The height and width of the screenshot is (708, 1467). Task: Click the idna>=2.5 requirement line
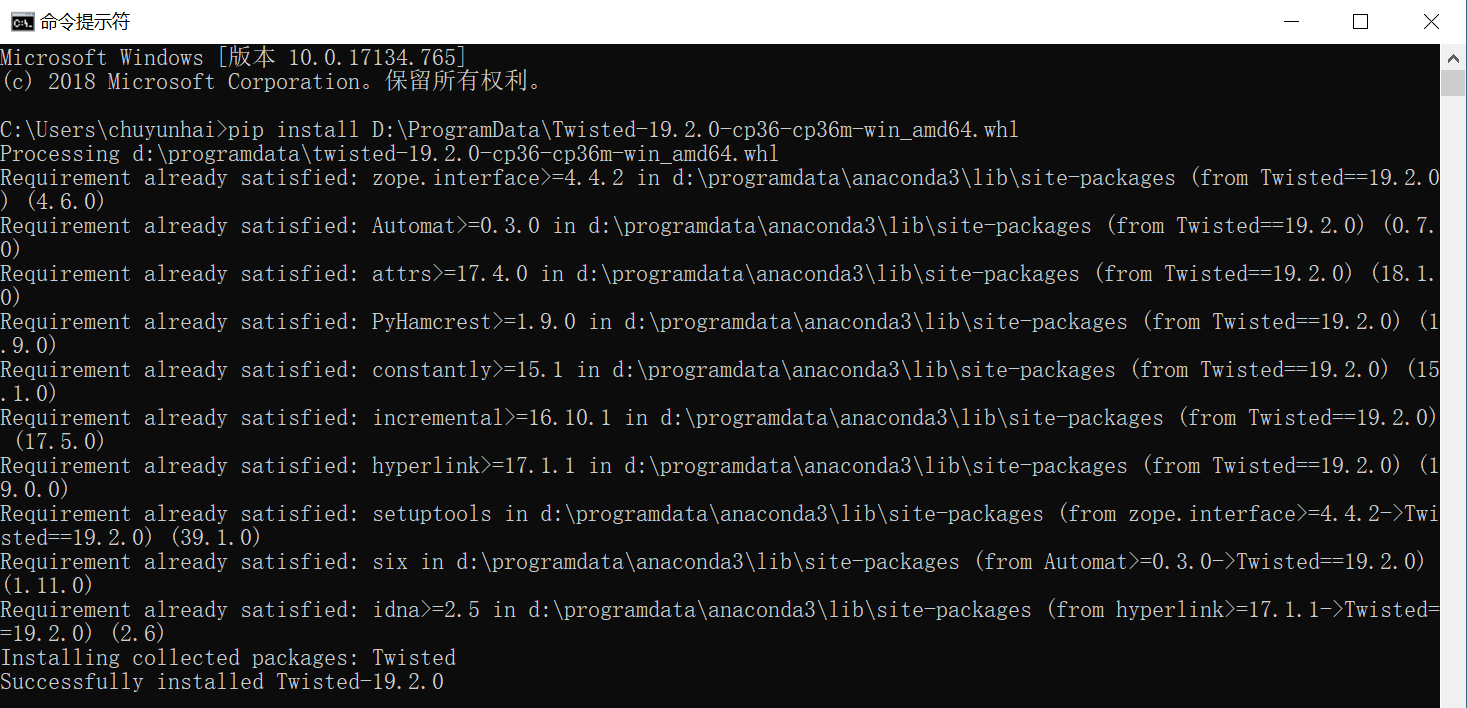(x=720, y=622)
